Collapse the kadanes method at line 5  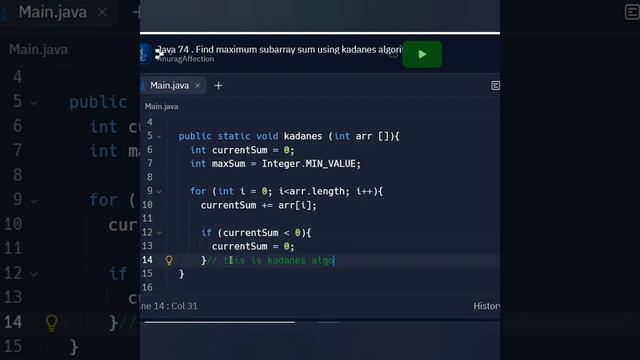(x=159, y=136)
